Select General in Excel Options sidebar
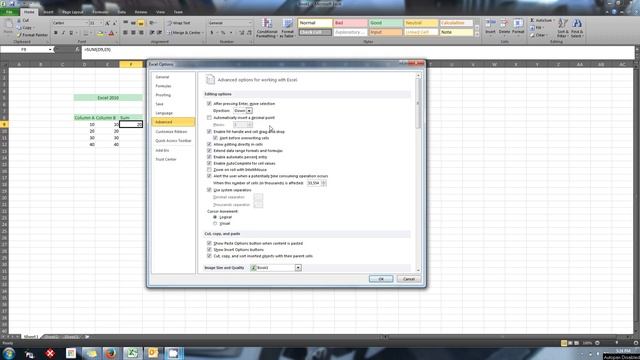640x360 pixels. coord(162,77)
